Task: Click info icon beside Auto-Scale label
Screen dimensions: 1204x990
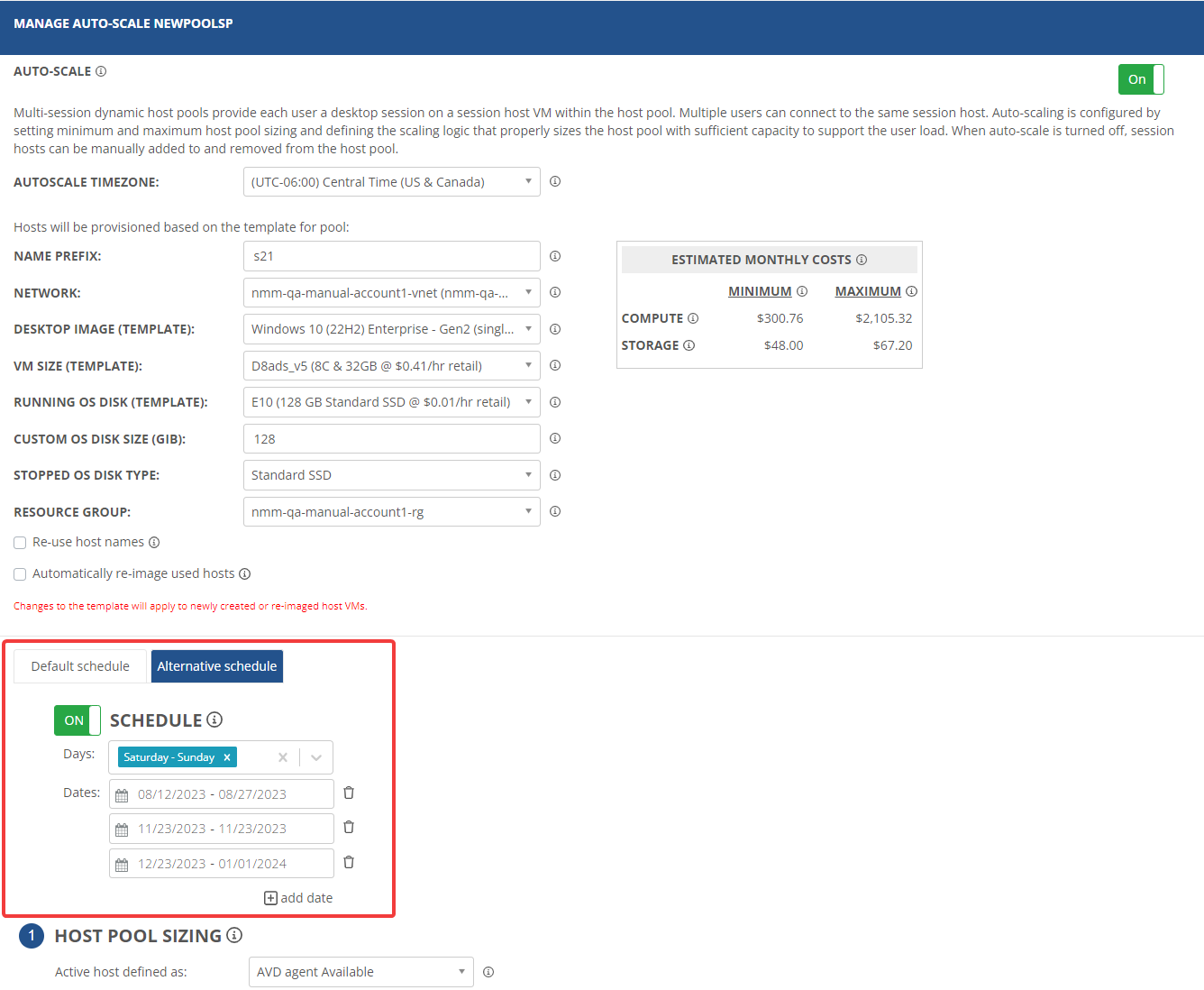Action: (x=101, y=71)
